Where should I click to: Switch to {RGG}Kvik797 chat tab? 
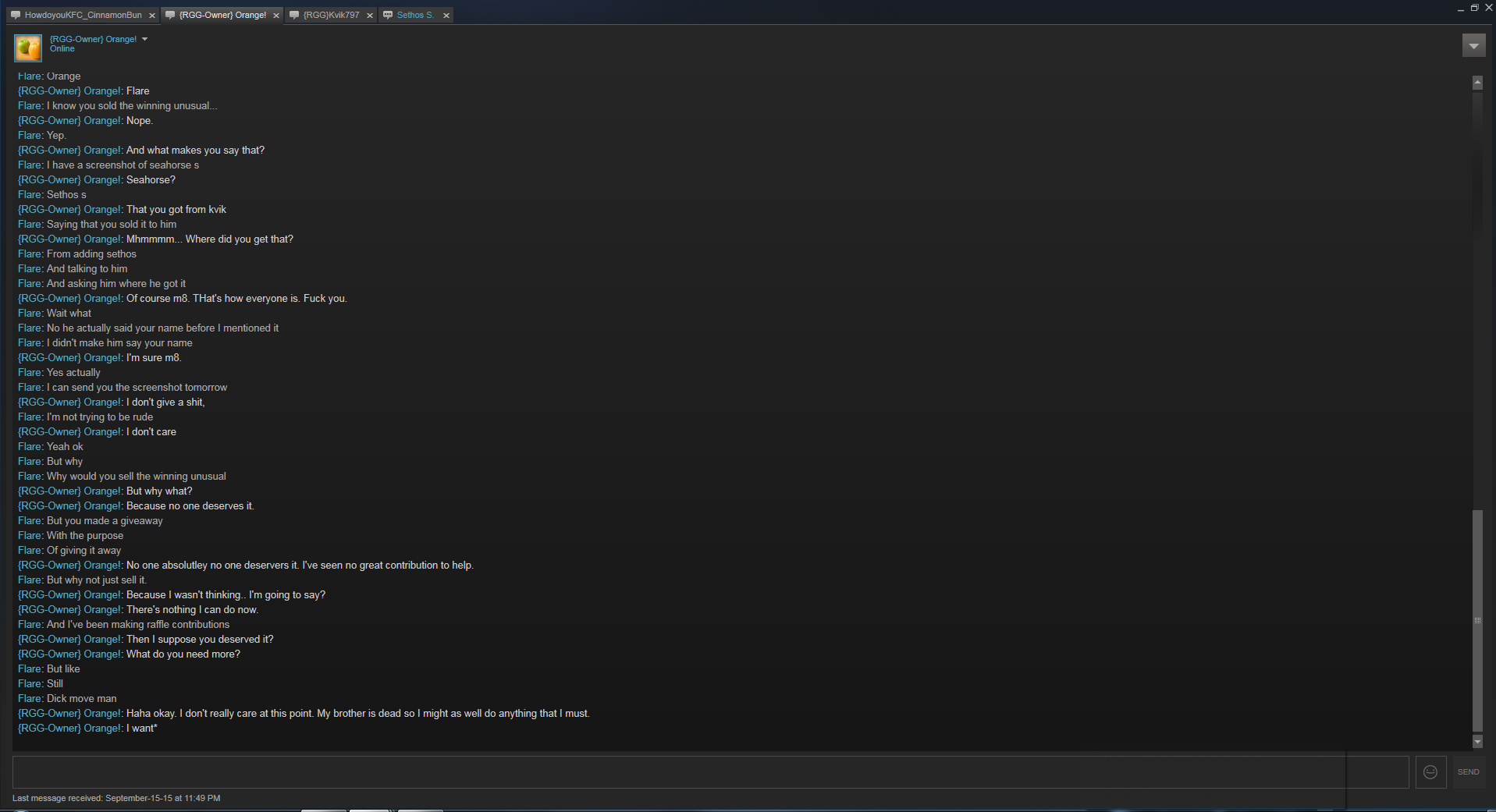332,15
